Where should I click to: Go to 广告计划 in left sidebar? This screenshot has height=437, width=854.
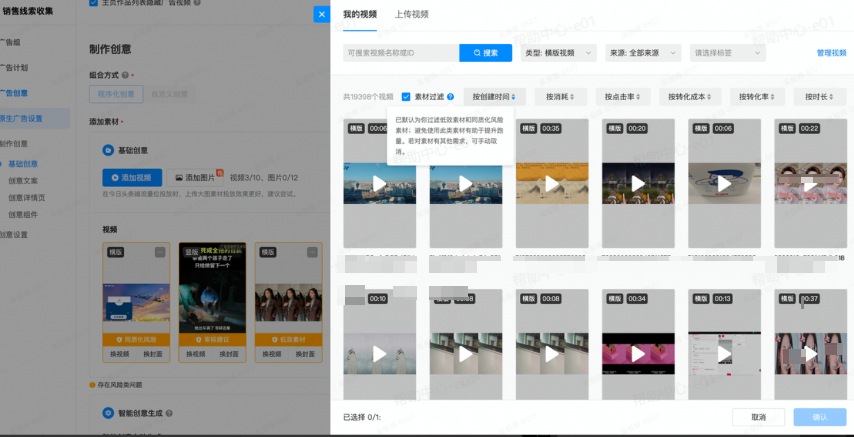click(x=14, y=68)
